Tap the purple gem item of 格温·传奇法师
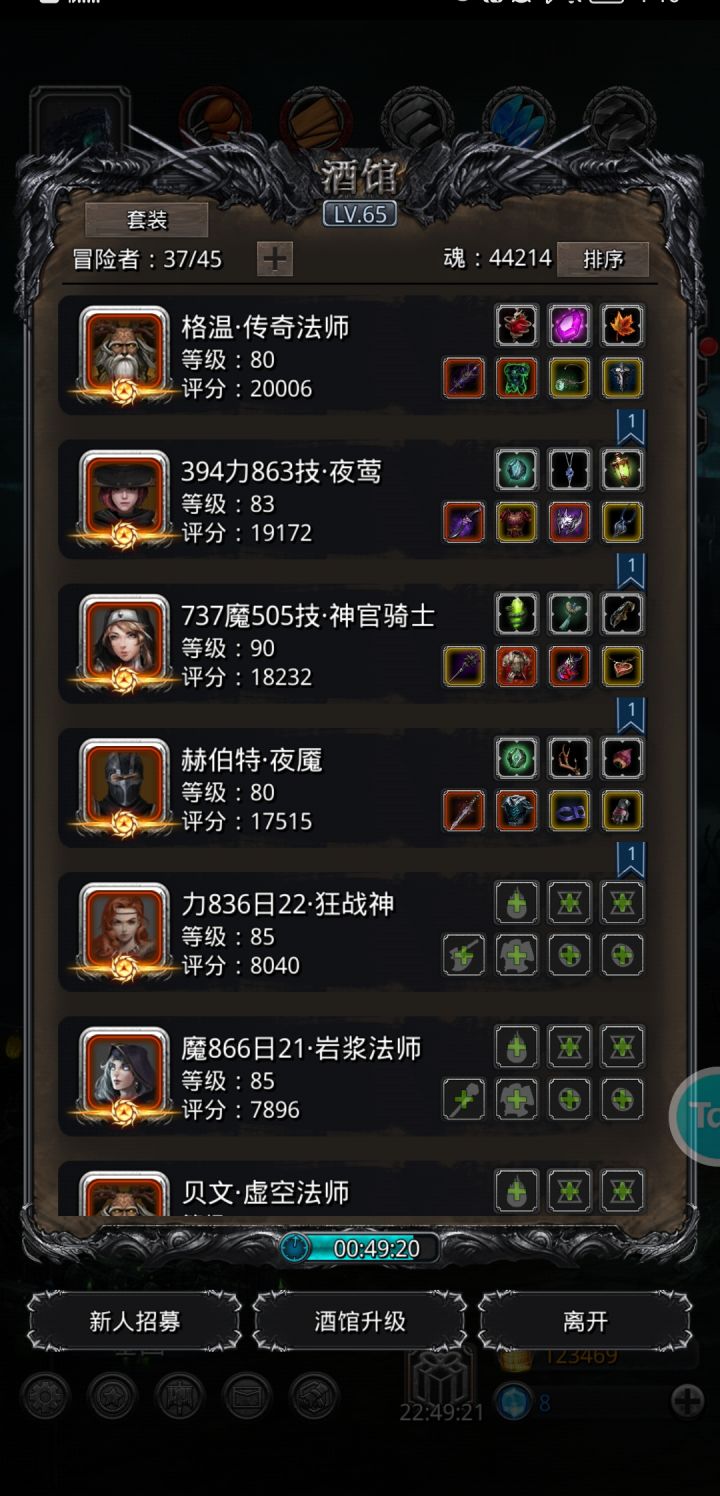Viewport: 720px width, 1496px height. coord(569,326)
